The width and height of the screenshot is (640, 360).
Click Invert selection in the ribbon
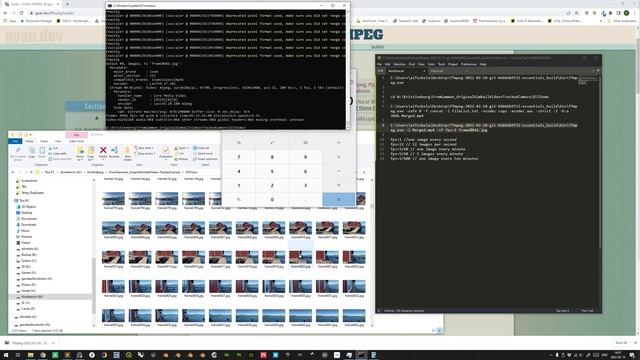pyautogui.click(x=205, y=159)
